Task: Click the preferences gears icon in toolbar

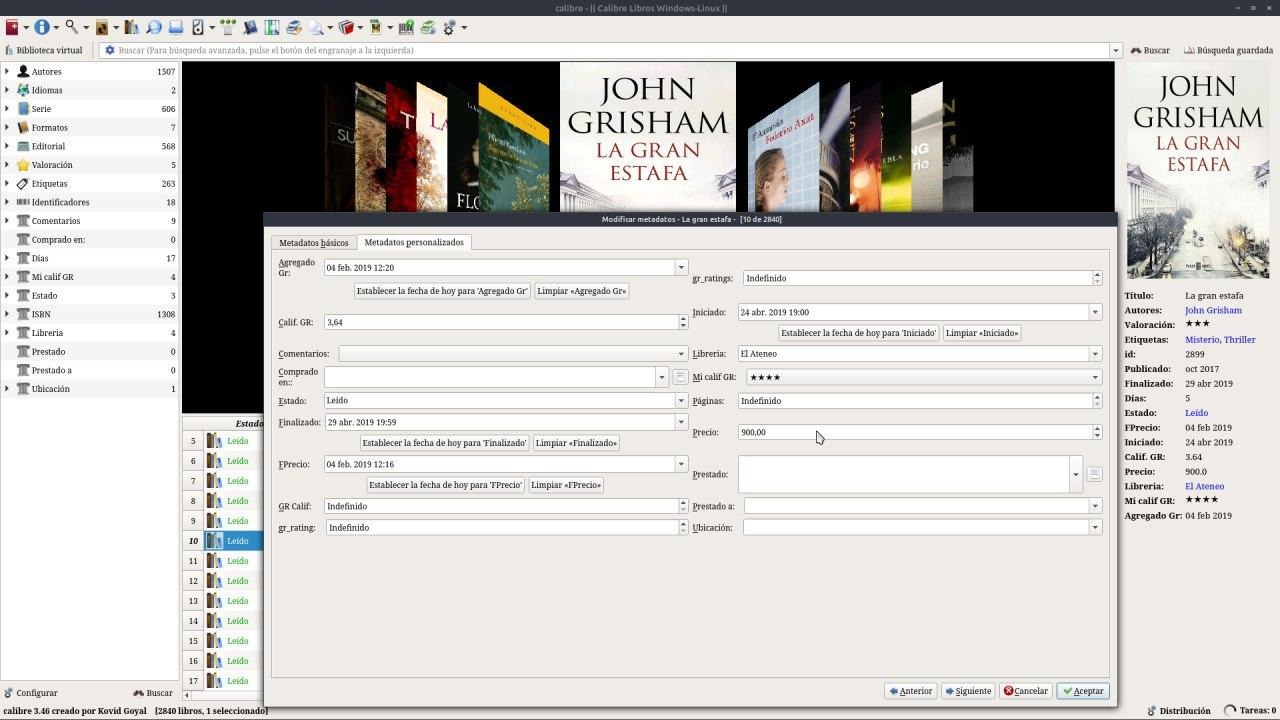Action: tap(447, 27)
